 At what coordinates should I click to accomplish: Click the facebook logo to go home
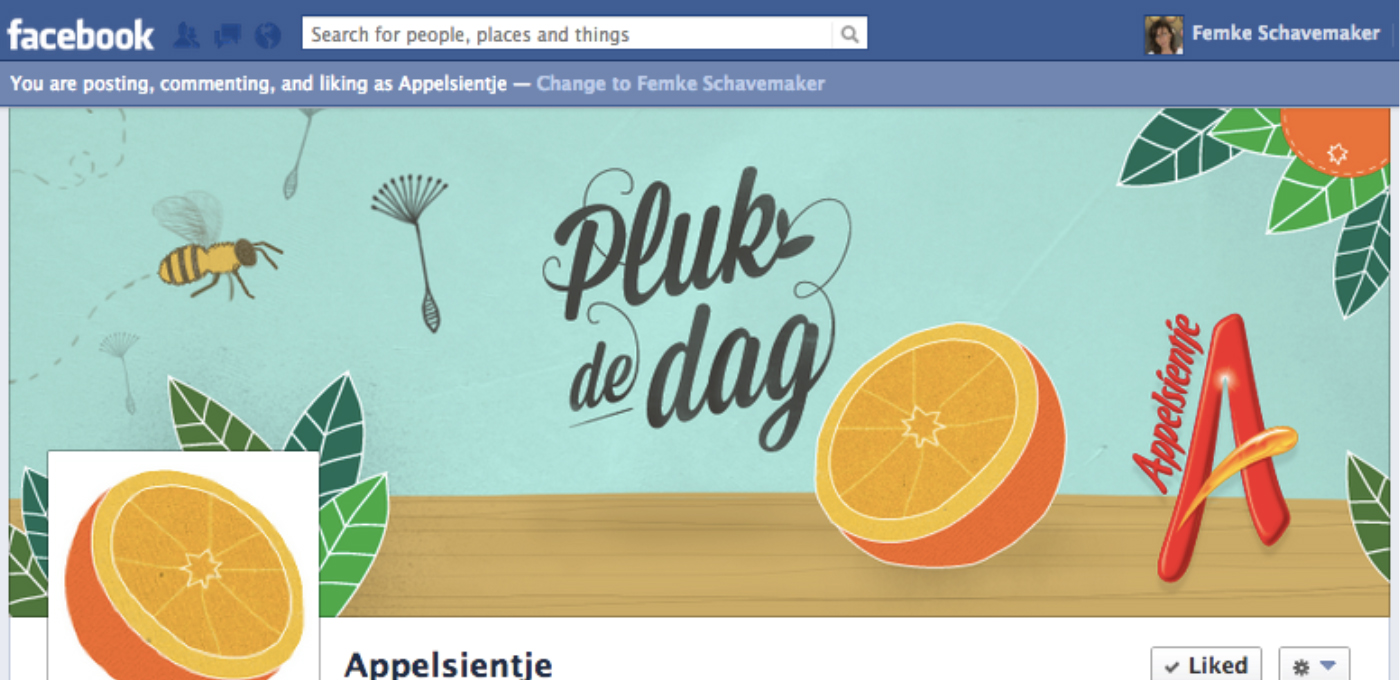81,35
